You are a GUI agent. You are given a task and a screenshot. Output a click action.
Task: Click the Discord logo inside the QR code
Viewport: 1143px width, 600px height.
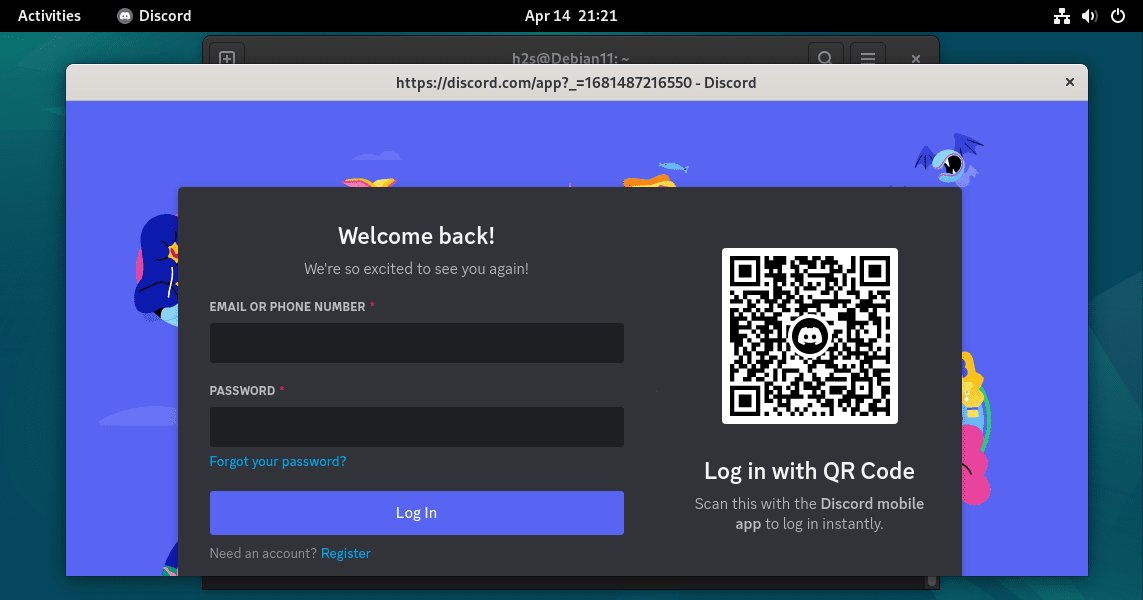click(809, 336)
